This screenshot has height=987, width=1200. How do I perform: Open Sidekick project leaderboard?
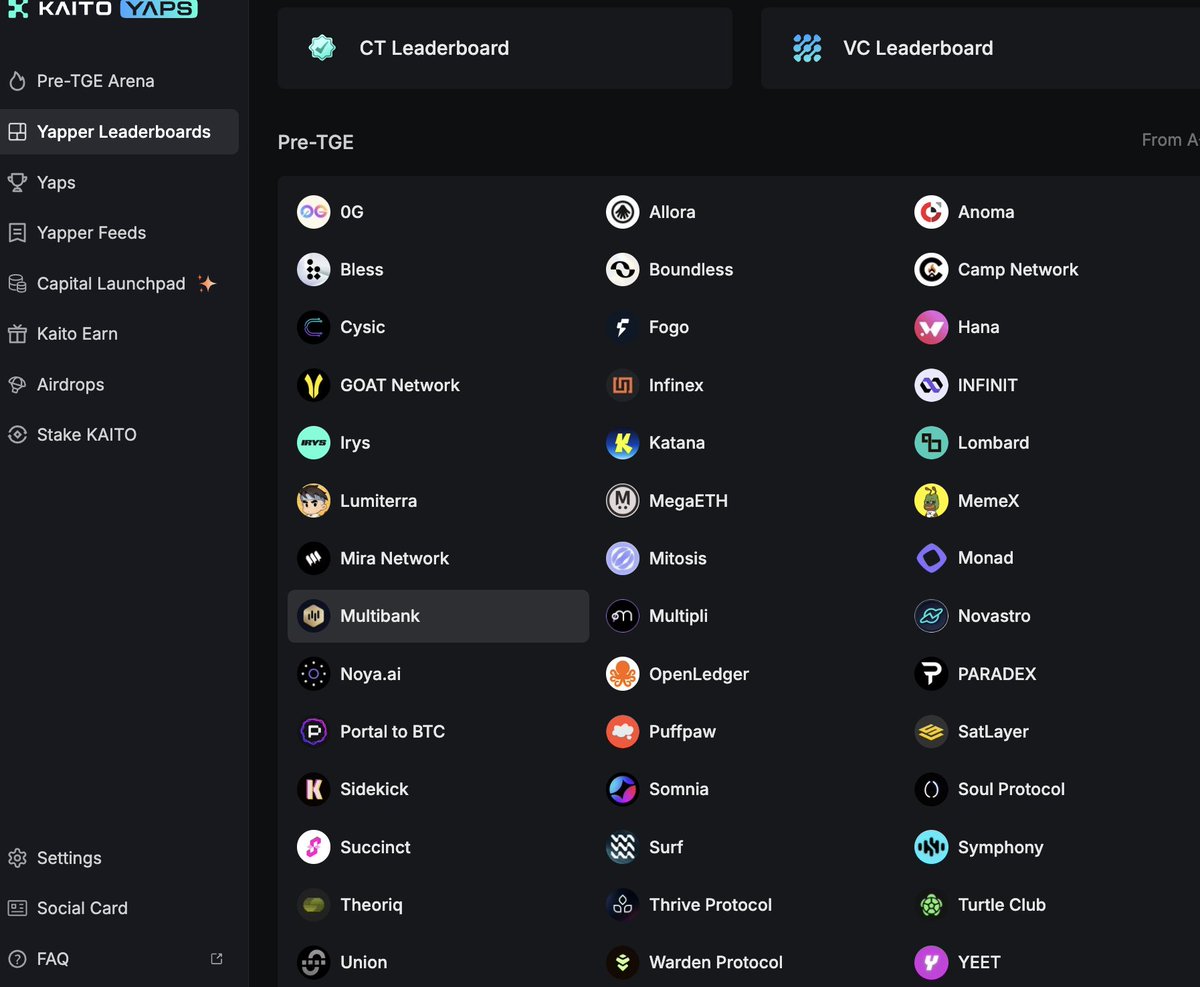click(x=438, y=789)
